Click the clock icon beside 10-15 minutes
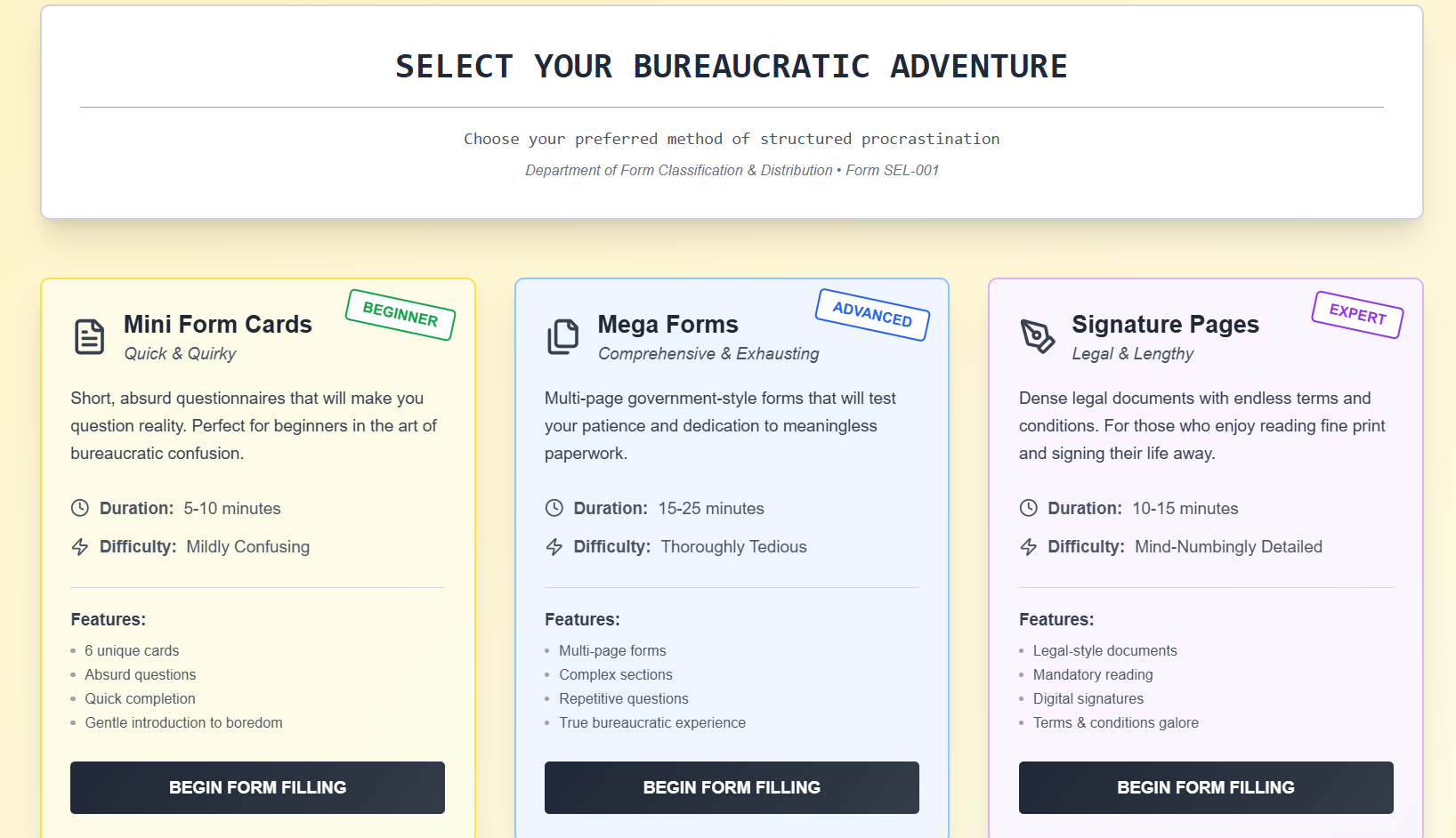This screenshot has width=1456, height=838. (x=1029, y=508)
